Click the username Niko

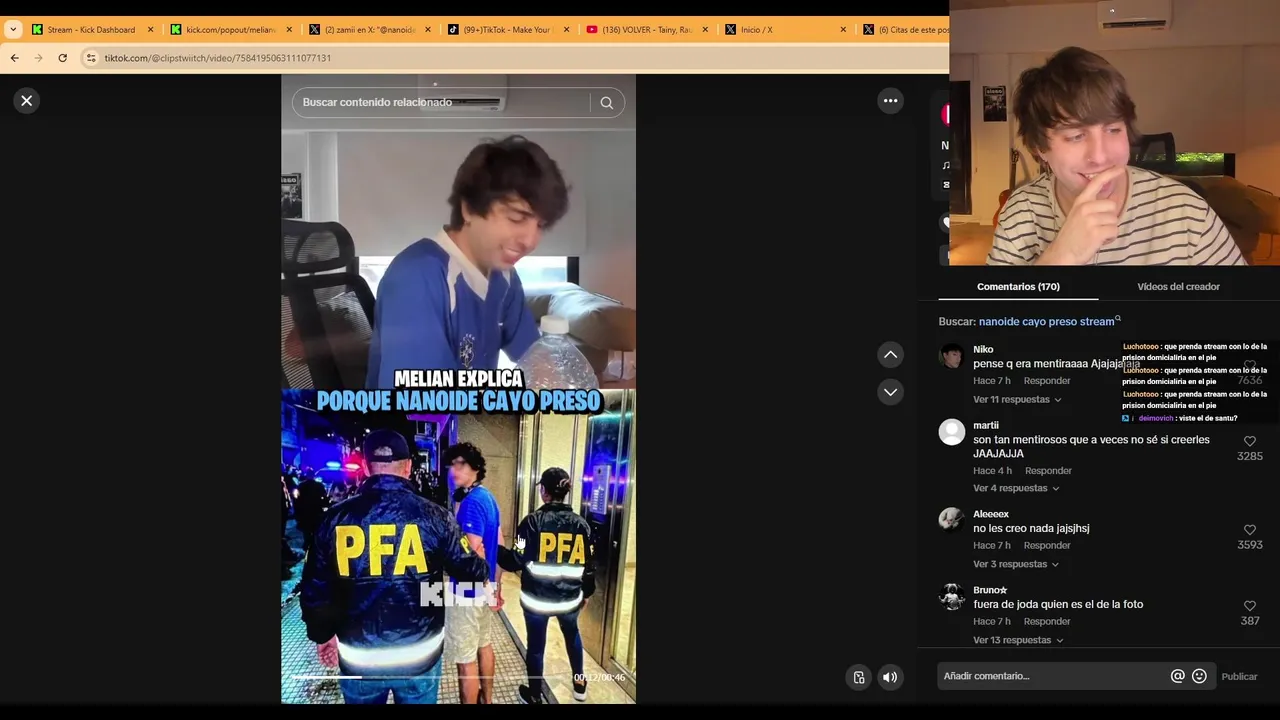[x=983, y=350]
